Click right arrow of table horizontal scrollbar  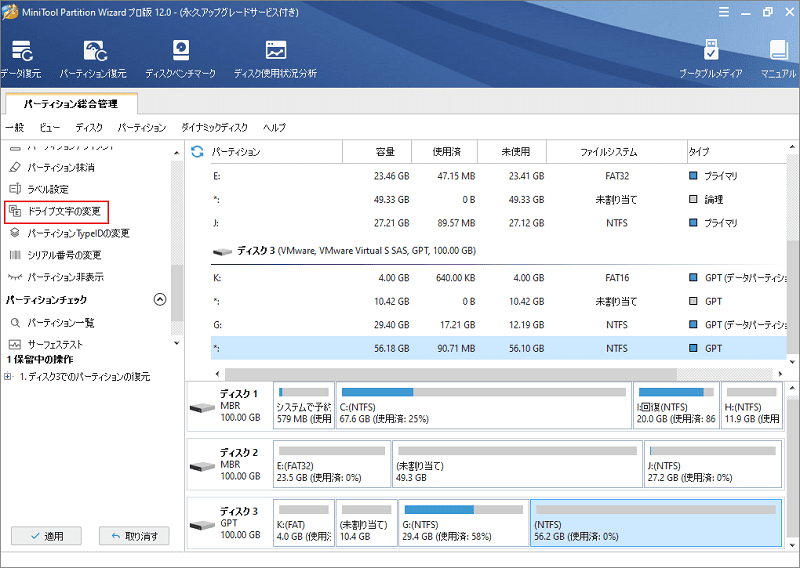click(x=780, y=374)
